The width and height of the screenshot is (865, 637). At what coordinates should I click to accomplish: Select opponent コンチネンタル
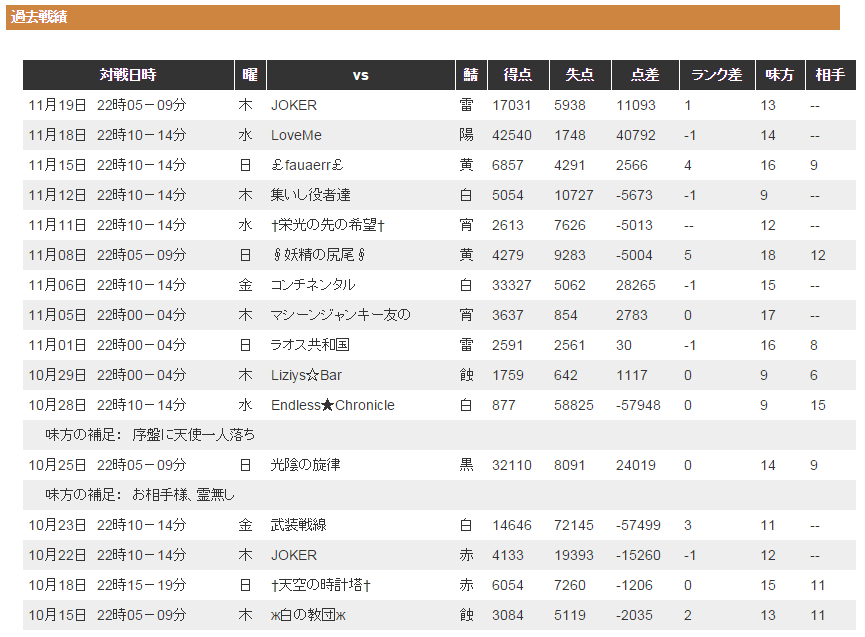313,285
